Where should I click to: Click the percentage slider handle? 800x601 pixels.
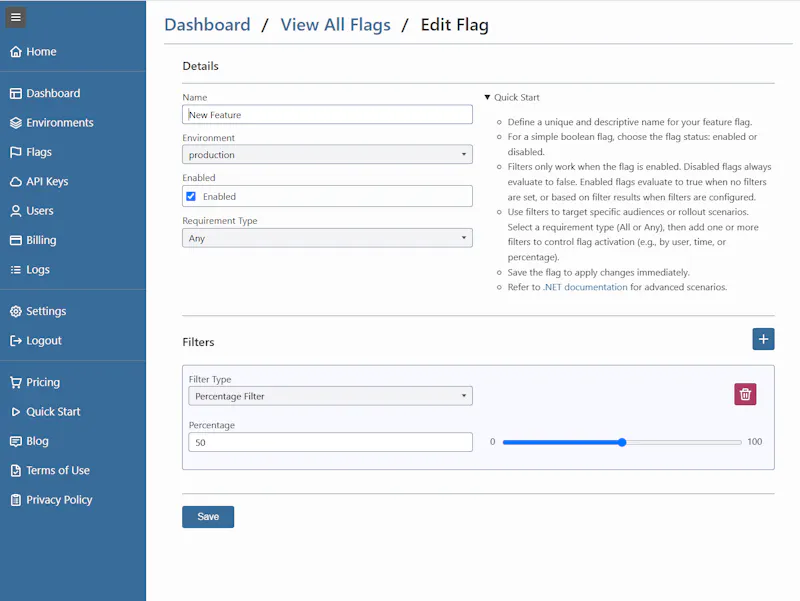[x=622, y=442]
